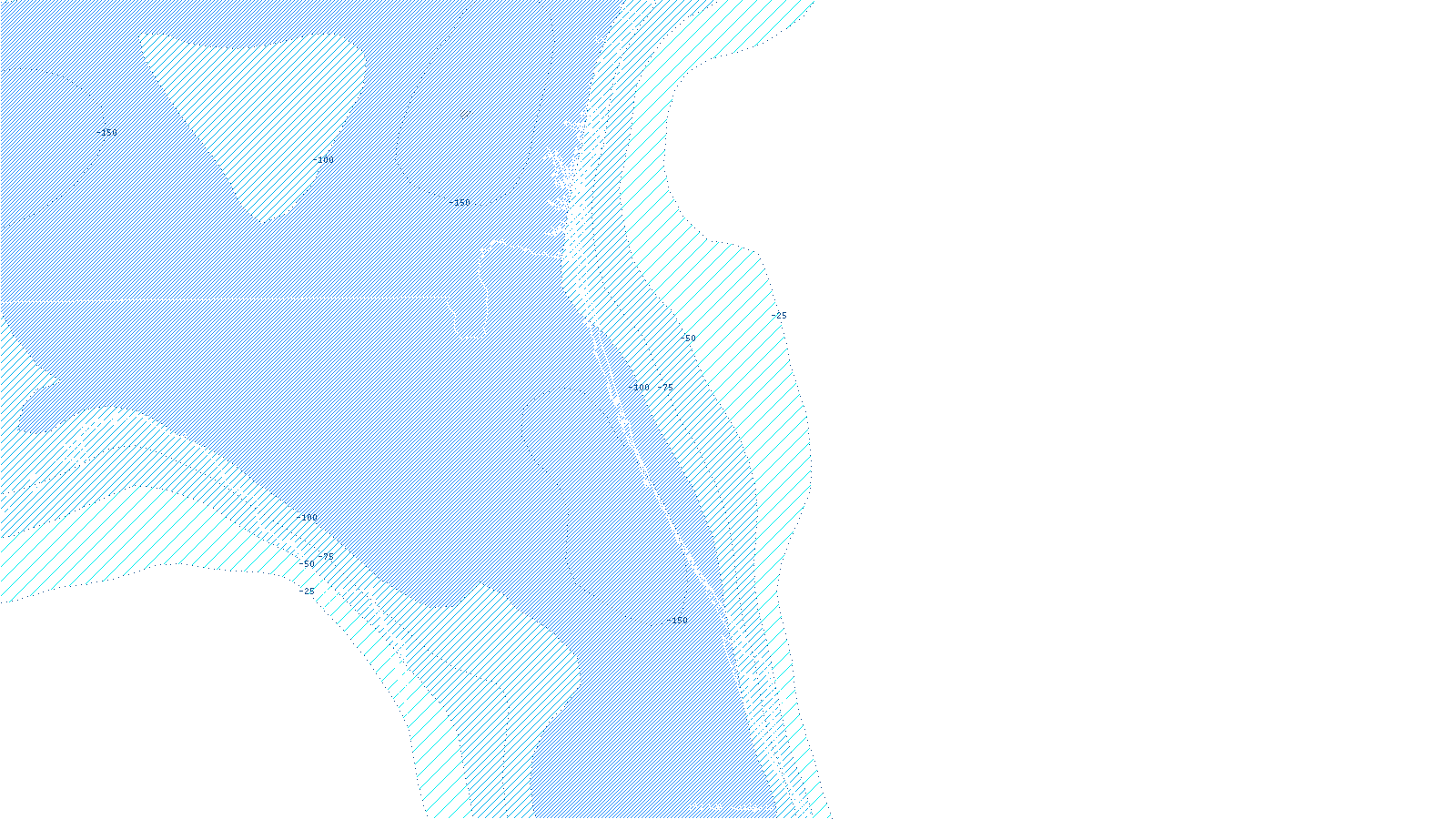Click the lowest -25 contour label
The height and width of the screenshot is (819, 1456).
click(308, 591)
